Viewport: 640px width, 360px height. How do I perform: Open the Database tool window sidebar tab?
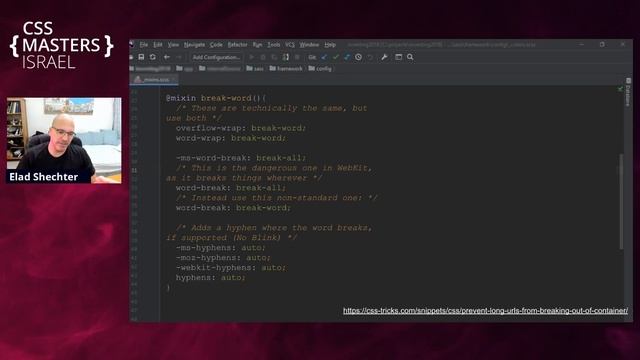[x=628, y=92]
